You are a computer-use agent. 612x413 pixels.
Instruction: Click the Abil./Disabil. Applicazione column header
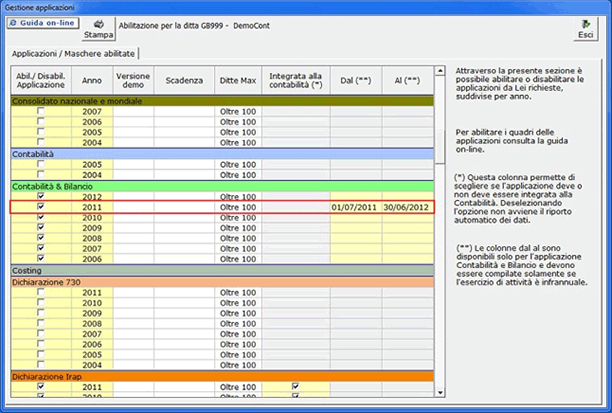(41, 80)
